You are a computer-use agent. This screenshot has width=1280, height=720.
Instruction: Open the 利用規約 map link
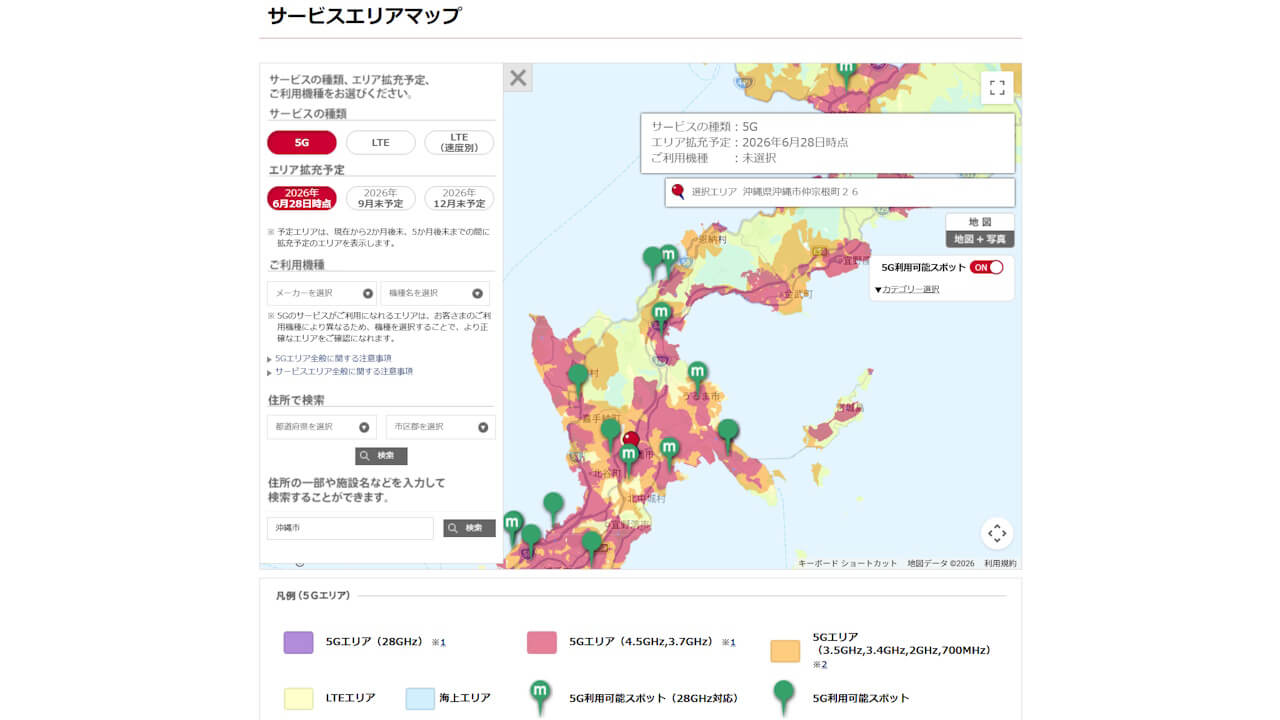pyautogui.click(x=1000, y=563)
